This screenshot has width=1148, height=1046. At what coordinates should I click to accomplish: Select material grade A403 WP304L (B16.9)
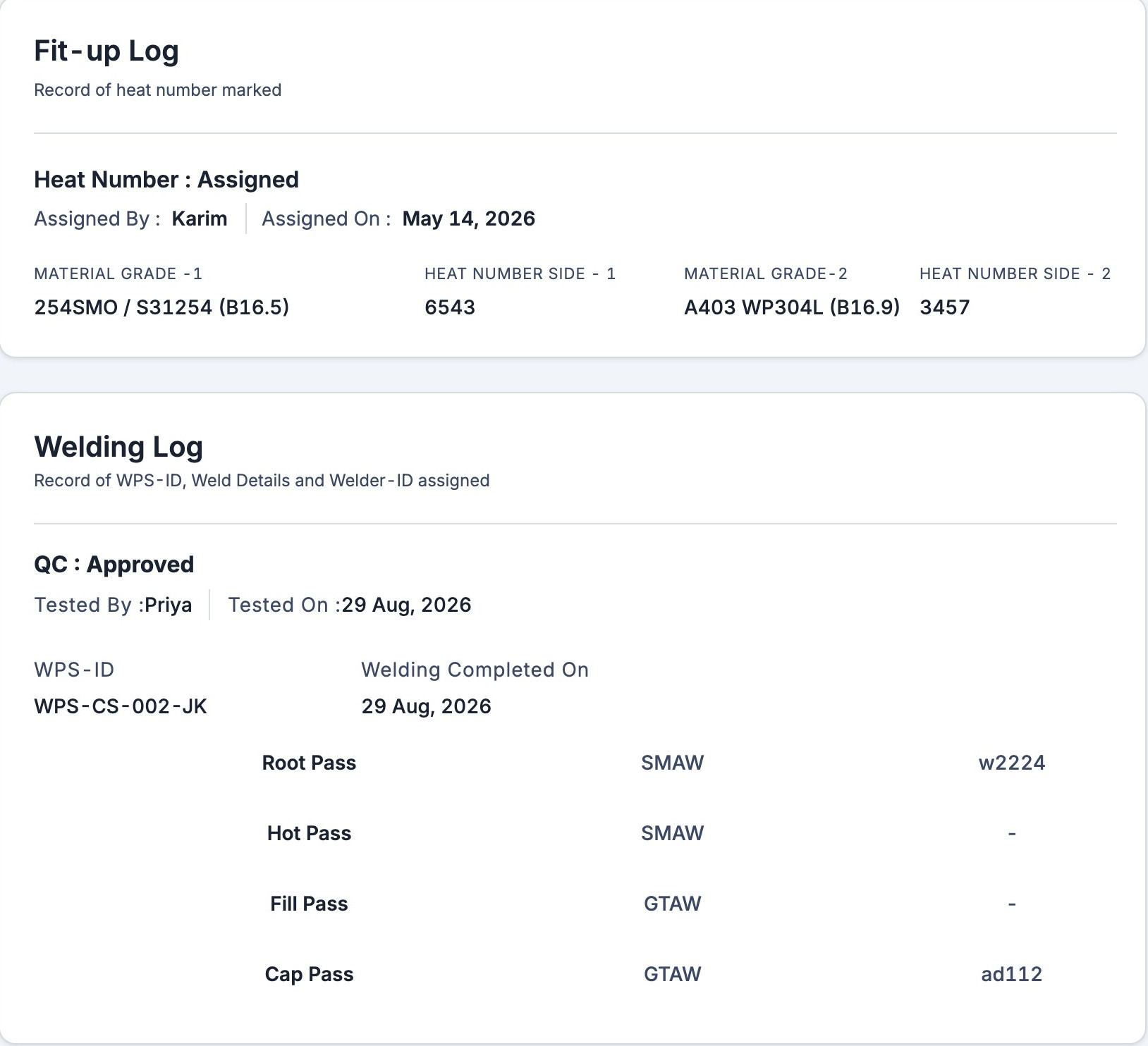(792, 307)
